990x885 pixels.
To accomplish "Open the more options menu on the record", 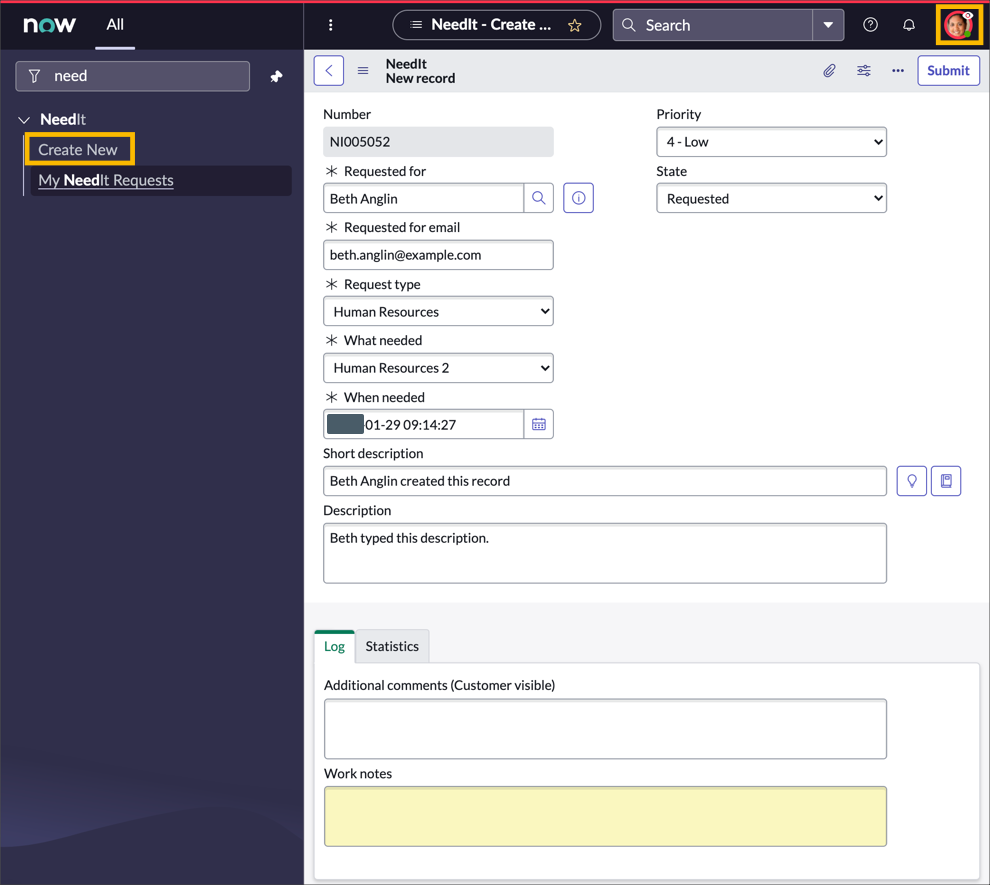I will pos(897,70).
